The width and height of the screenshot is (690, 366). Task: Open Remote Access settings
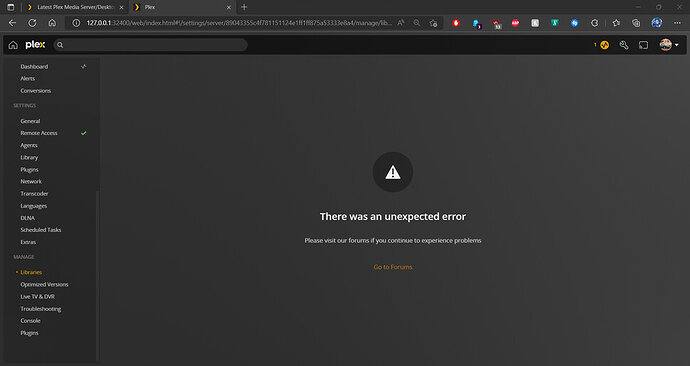coord(39,133)
